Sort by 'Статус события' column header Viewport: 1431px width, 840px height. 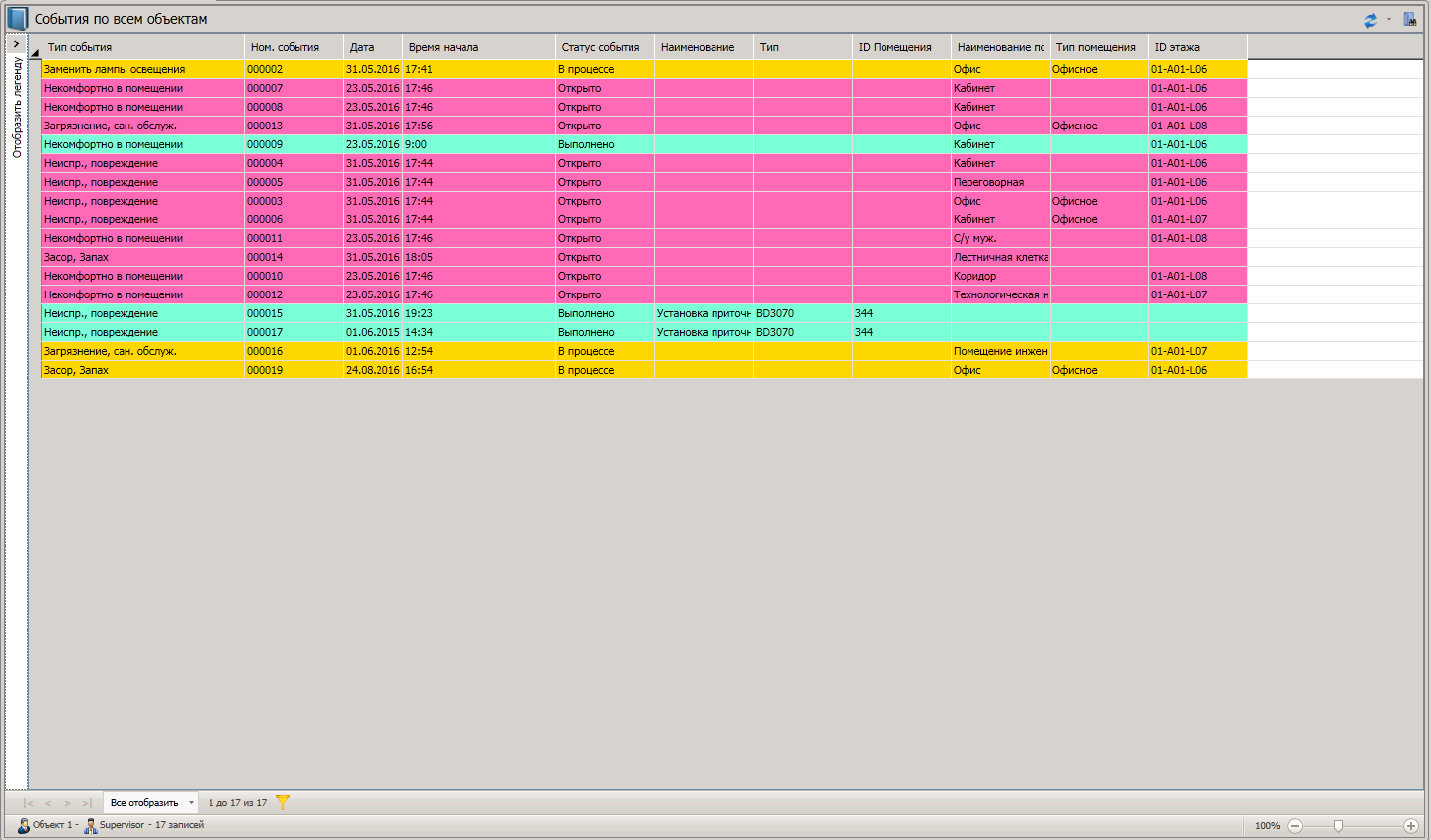point(605,47)
